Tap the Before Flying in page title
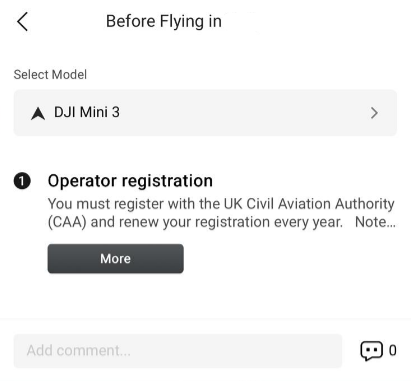The image size is (411, 381). click(164, 21)
